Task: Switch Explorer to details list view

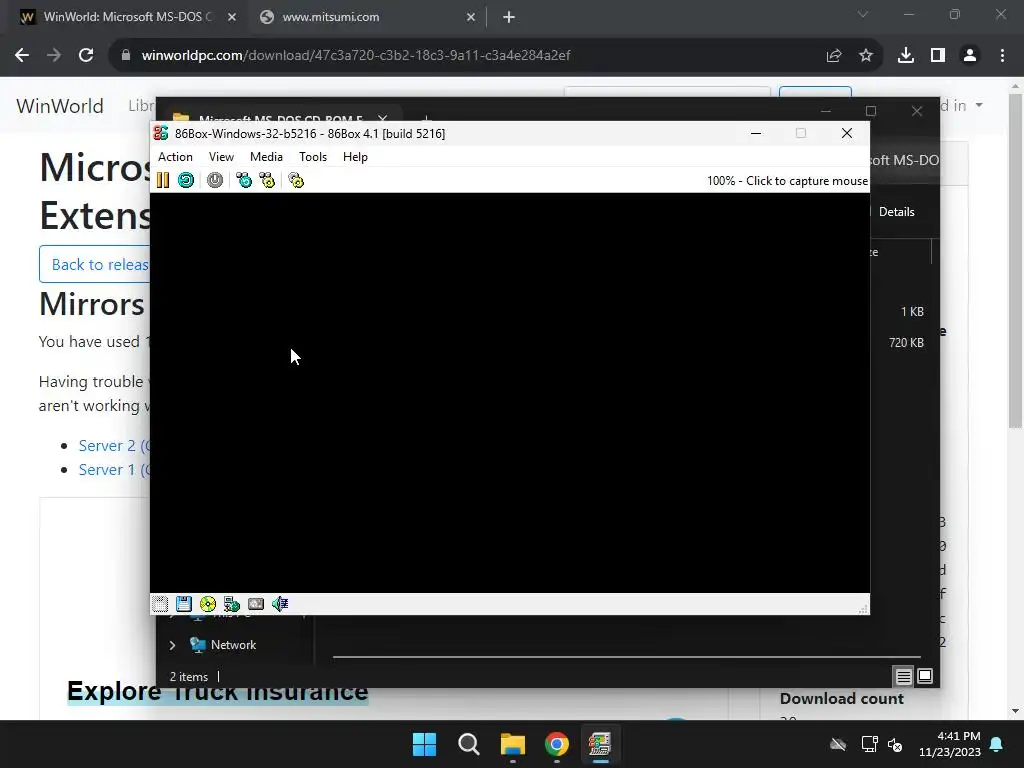Action: [903, 676]
